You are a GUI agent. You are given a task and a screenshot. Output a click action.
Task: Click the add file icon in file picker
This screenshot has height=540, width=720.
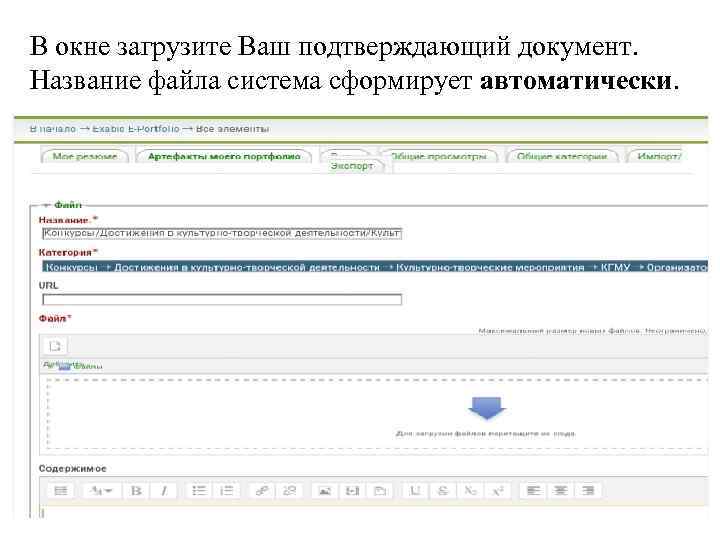click(55, 346)
